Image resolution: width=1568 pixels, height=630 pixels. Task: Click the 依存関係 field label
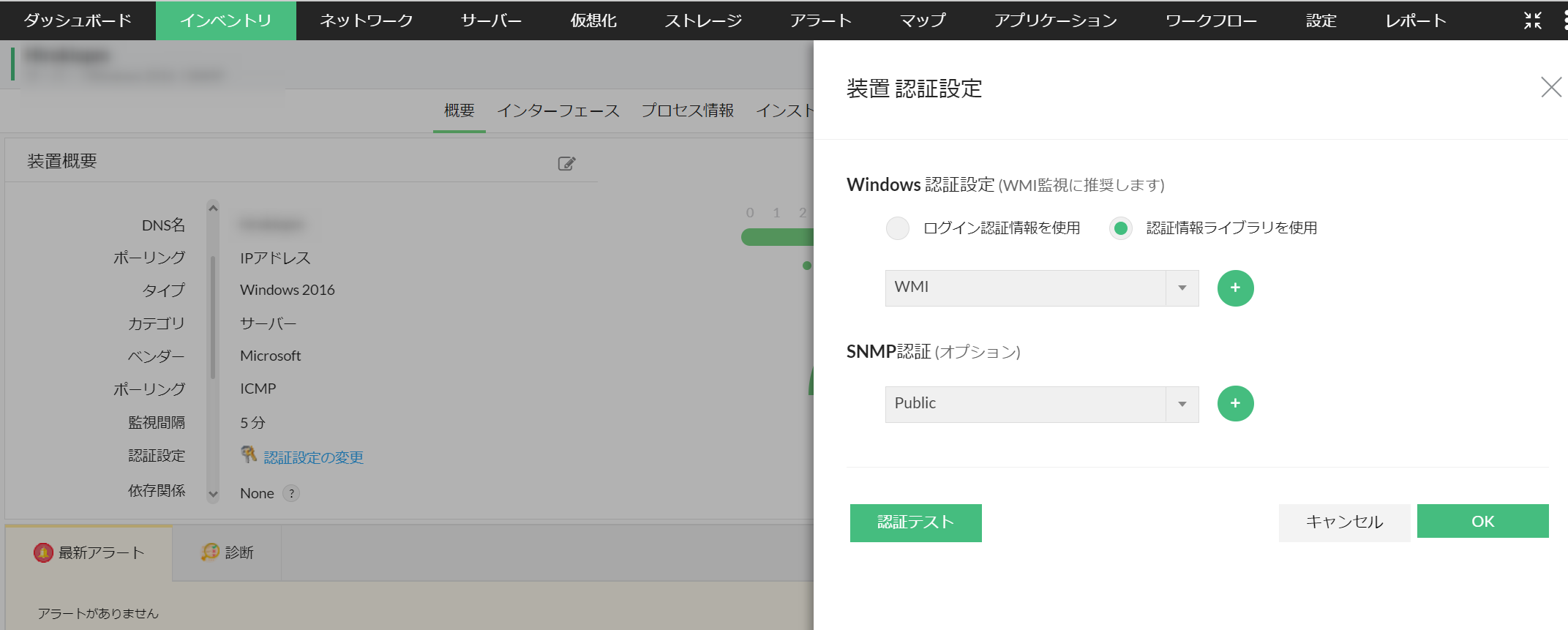[157, 490]
